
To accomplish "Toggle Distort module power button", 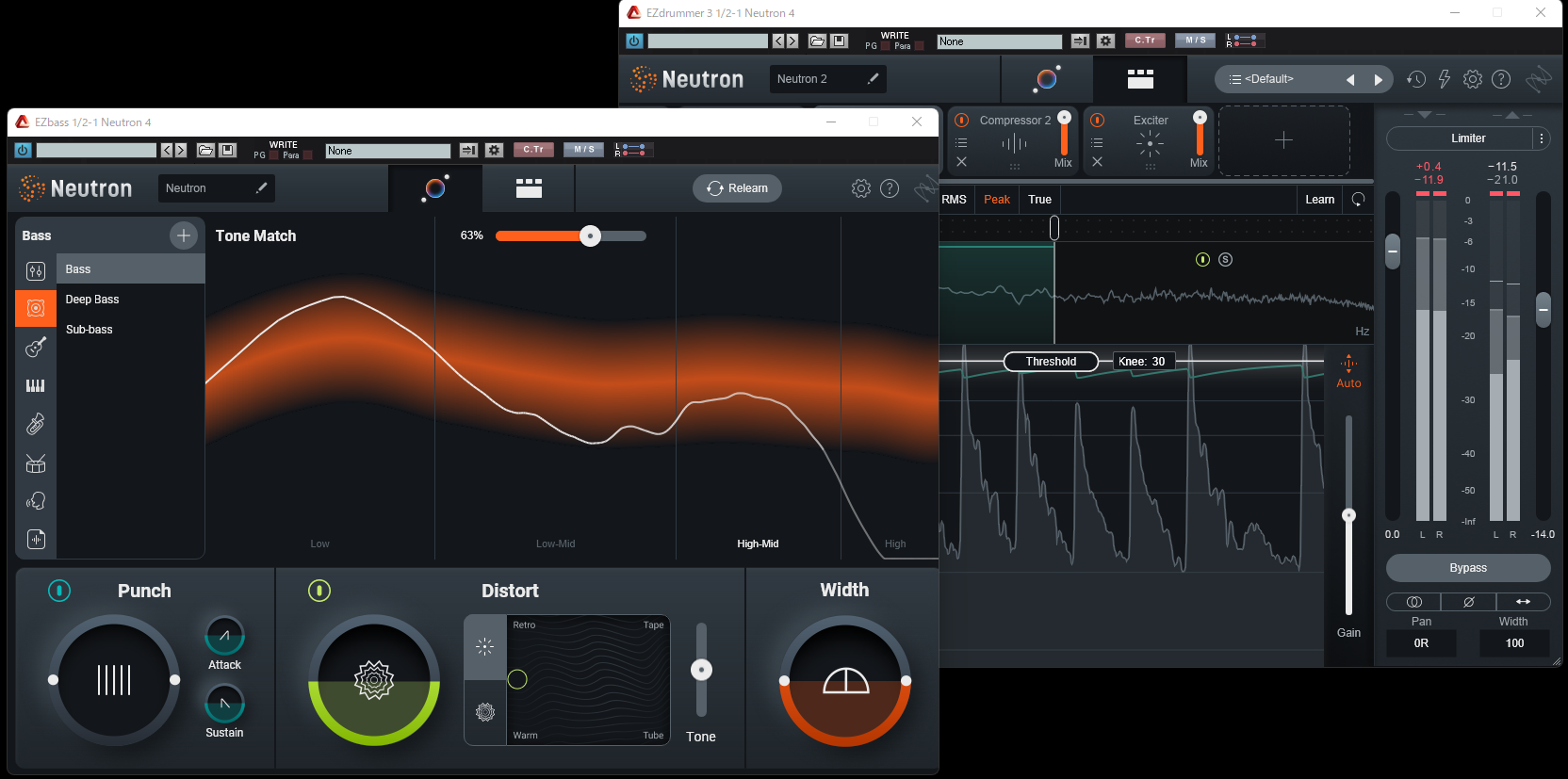I will click(x=319, y=591).
